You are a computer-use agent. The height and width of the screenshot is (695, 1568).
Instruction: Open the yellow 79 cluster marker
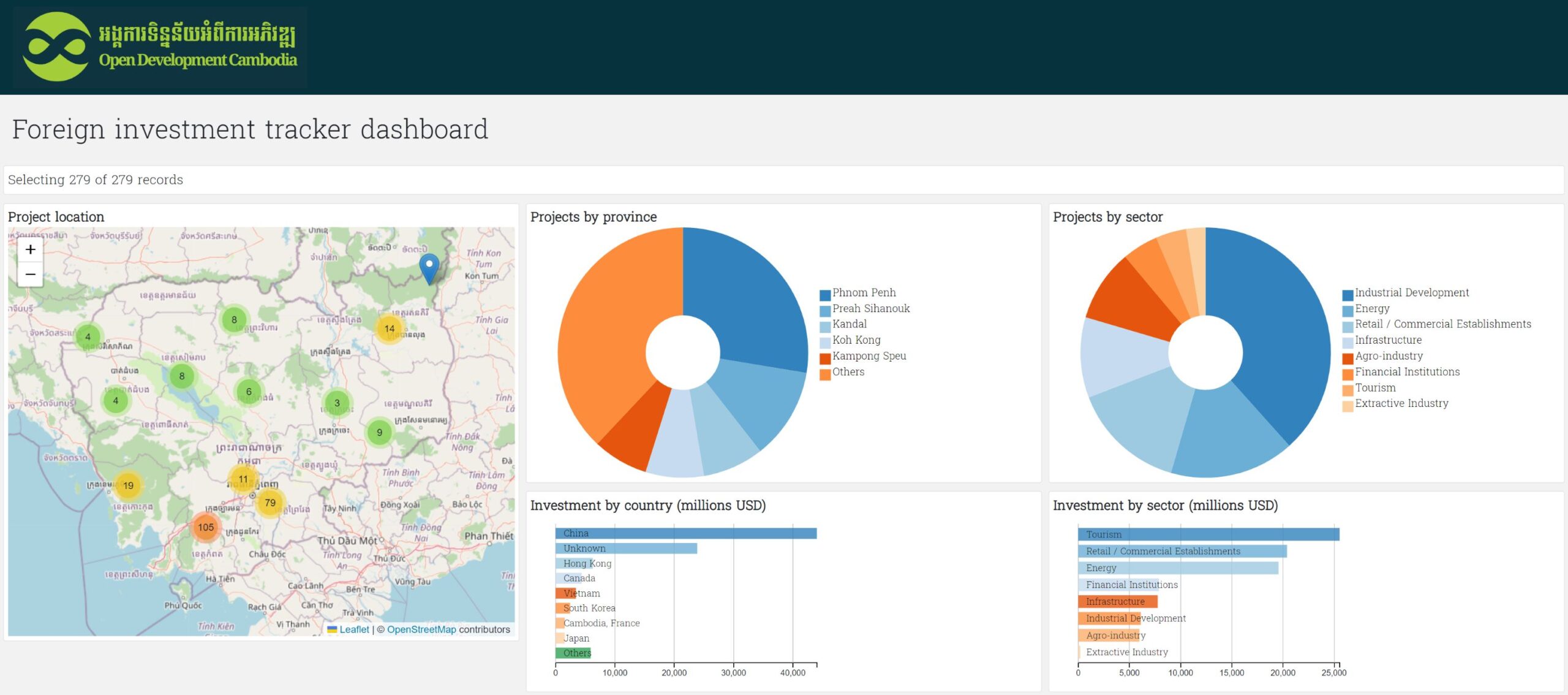[x=270, y=503]
